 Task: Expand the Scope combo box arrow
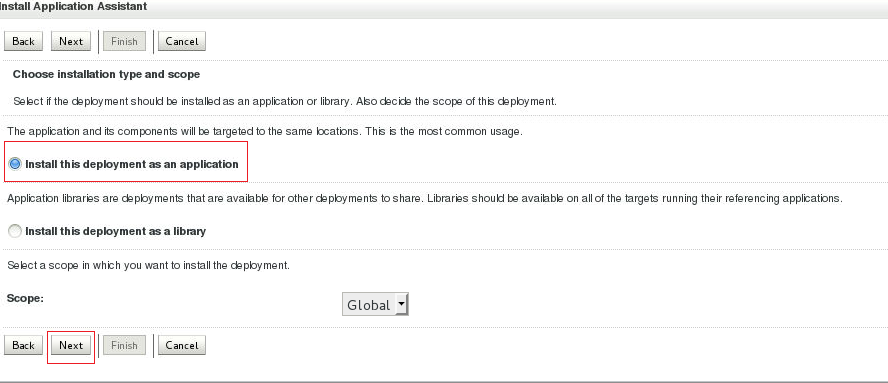(x=401, y=304)
